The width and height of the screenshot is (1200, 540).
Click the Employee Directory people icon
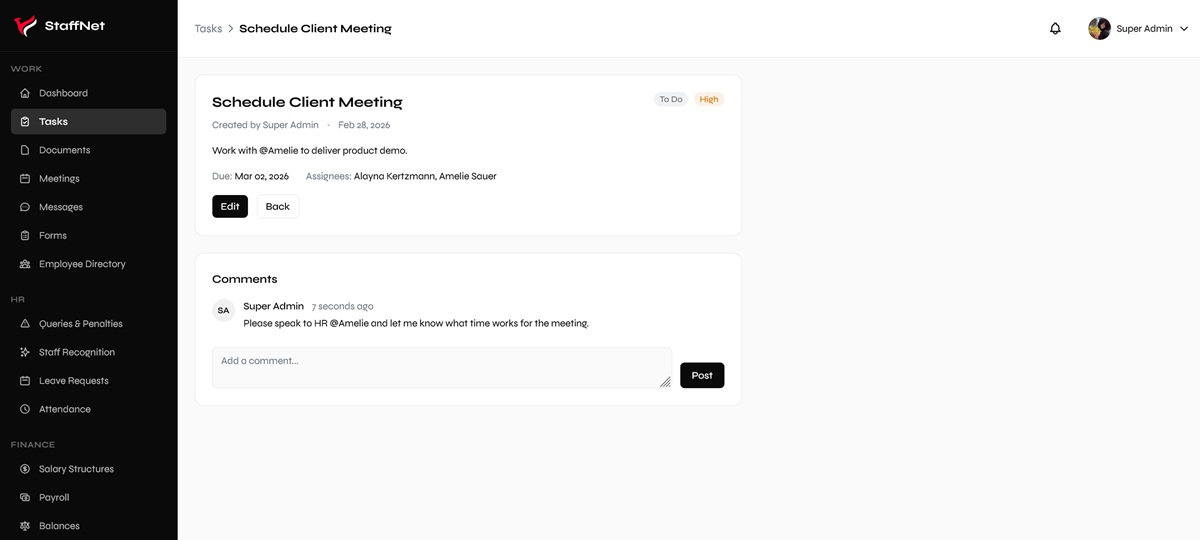pyautogui.click(x=25, y=264)
